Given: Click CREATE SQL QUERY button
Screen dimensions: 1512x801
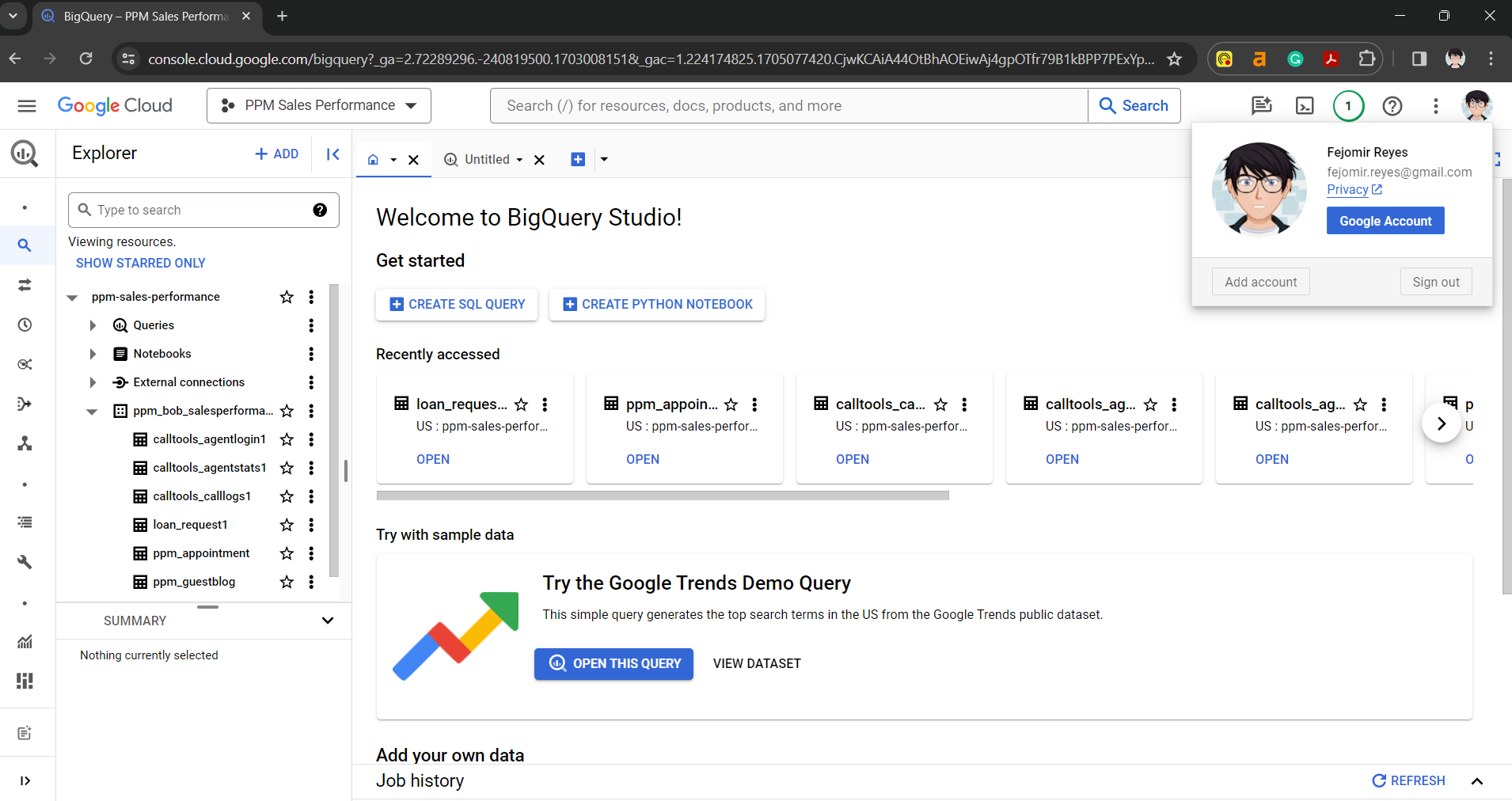Looking at the screenshot, I should point(457,304).
